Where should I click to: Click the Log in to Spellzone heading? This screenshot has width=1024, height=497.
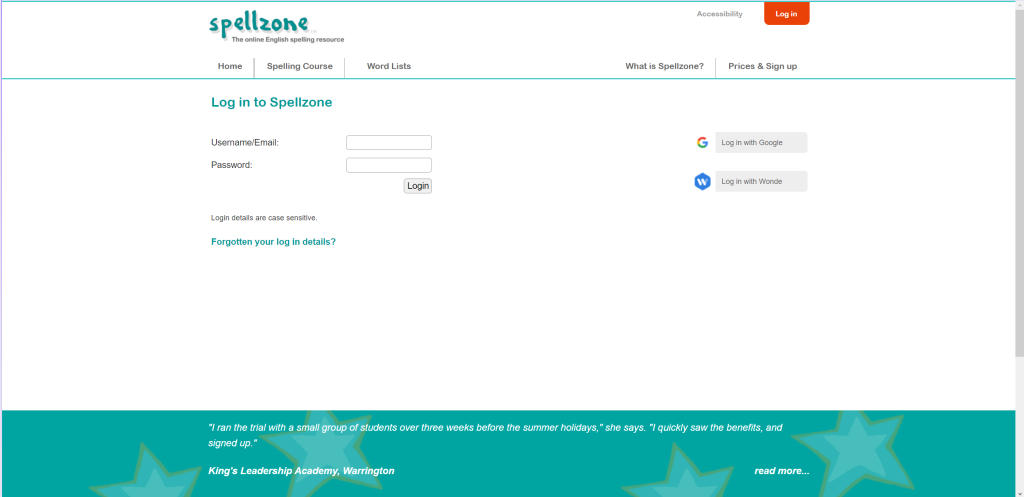[272, 103]
